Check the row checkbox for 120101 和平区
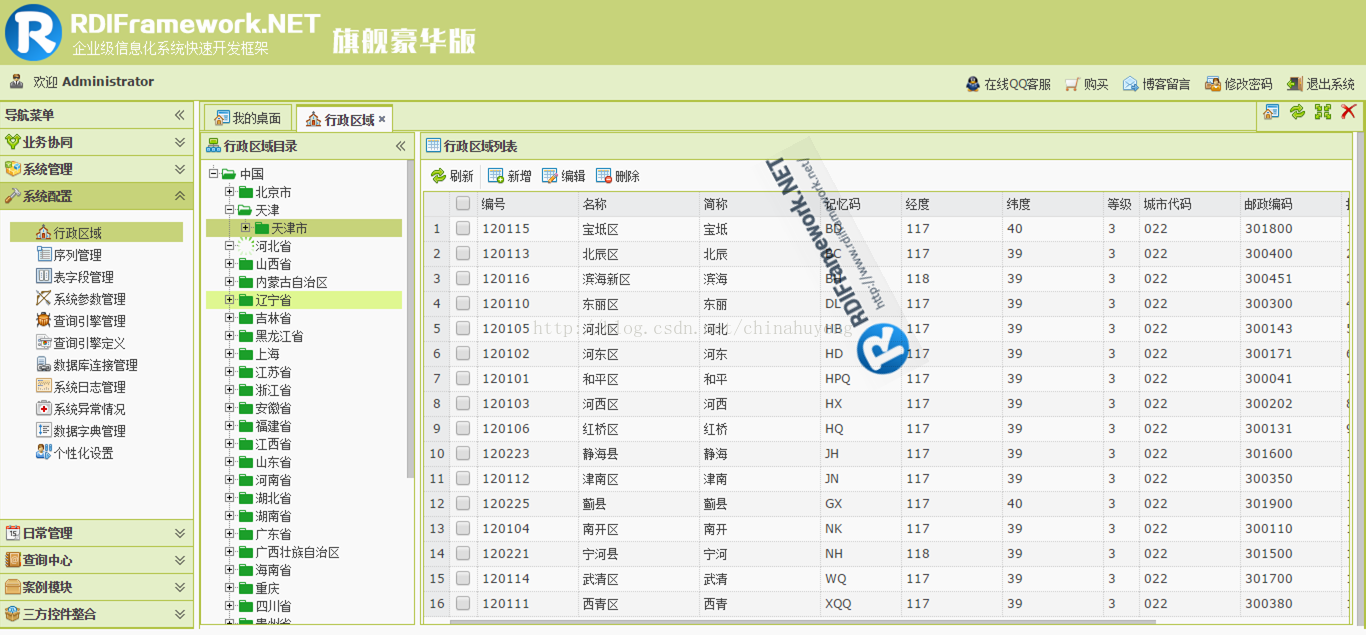 pyautogui.click(x=463, y=378)
